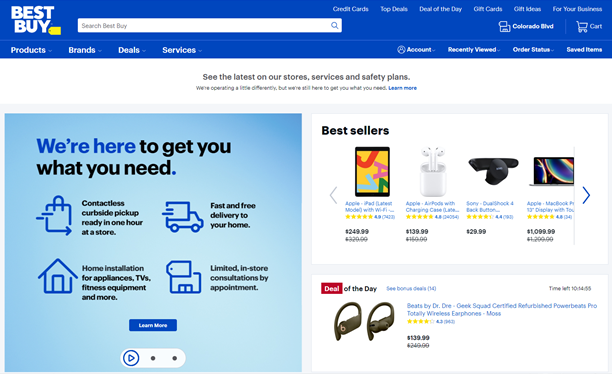
Task: Click the Time left countdown text
Action: (x=570, y=289)
